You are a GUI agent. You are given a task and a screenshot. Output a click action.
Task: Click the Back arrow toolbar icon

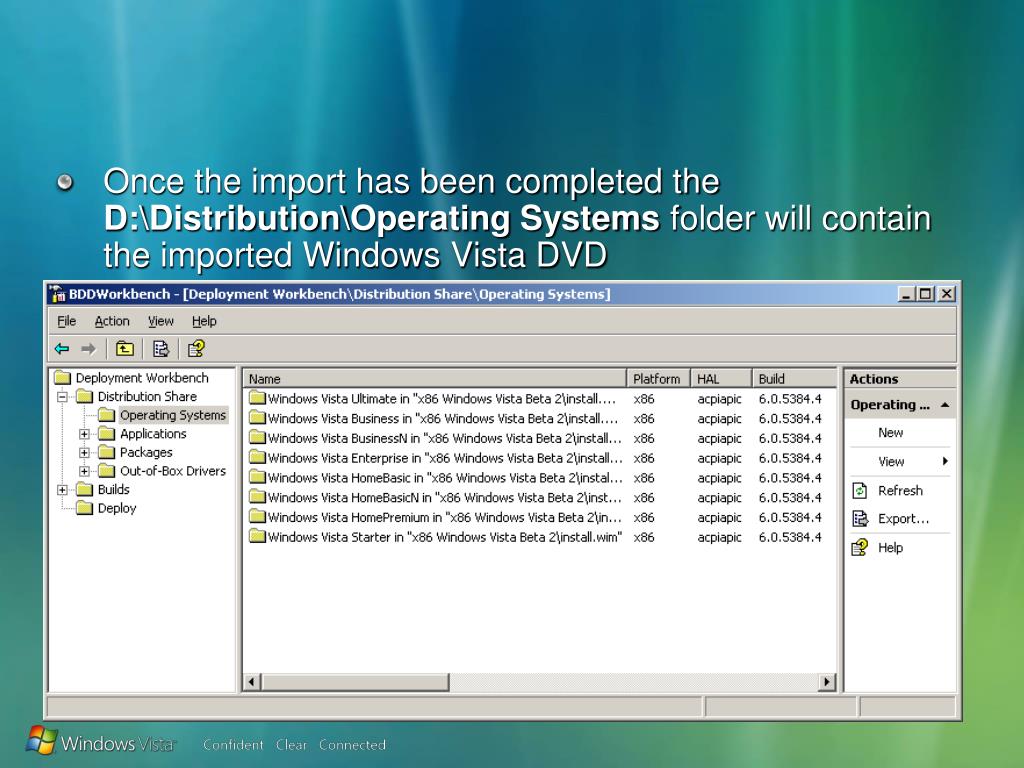(62, 349)
